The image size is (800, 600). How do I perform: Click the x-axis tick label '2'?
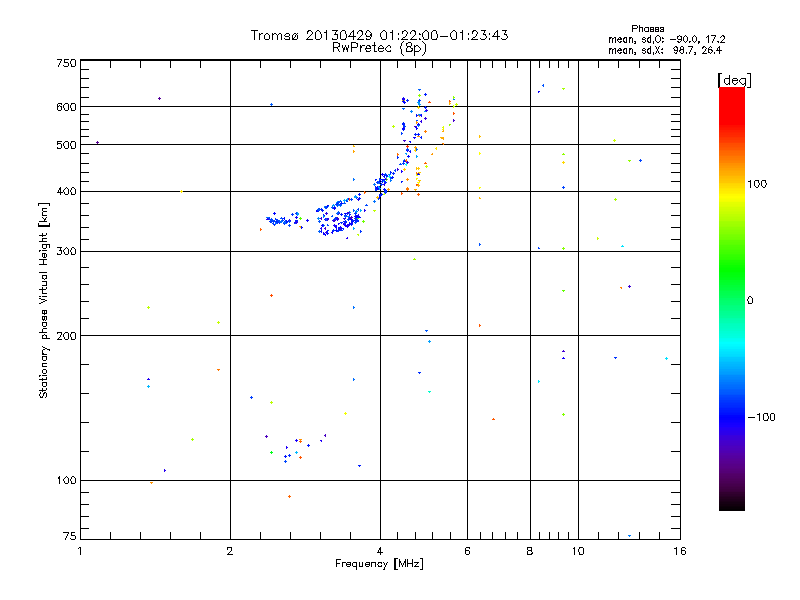pyautogui.click(x=230, y=551)
